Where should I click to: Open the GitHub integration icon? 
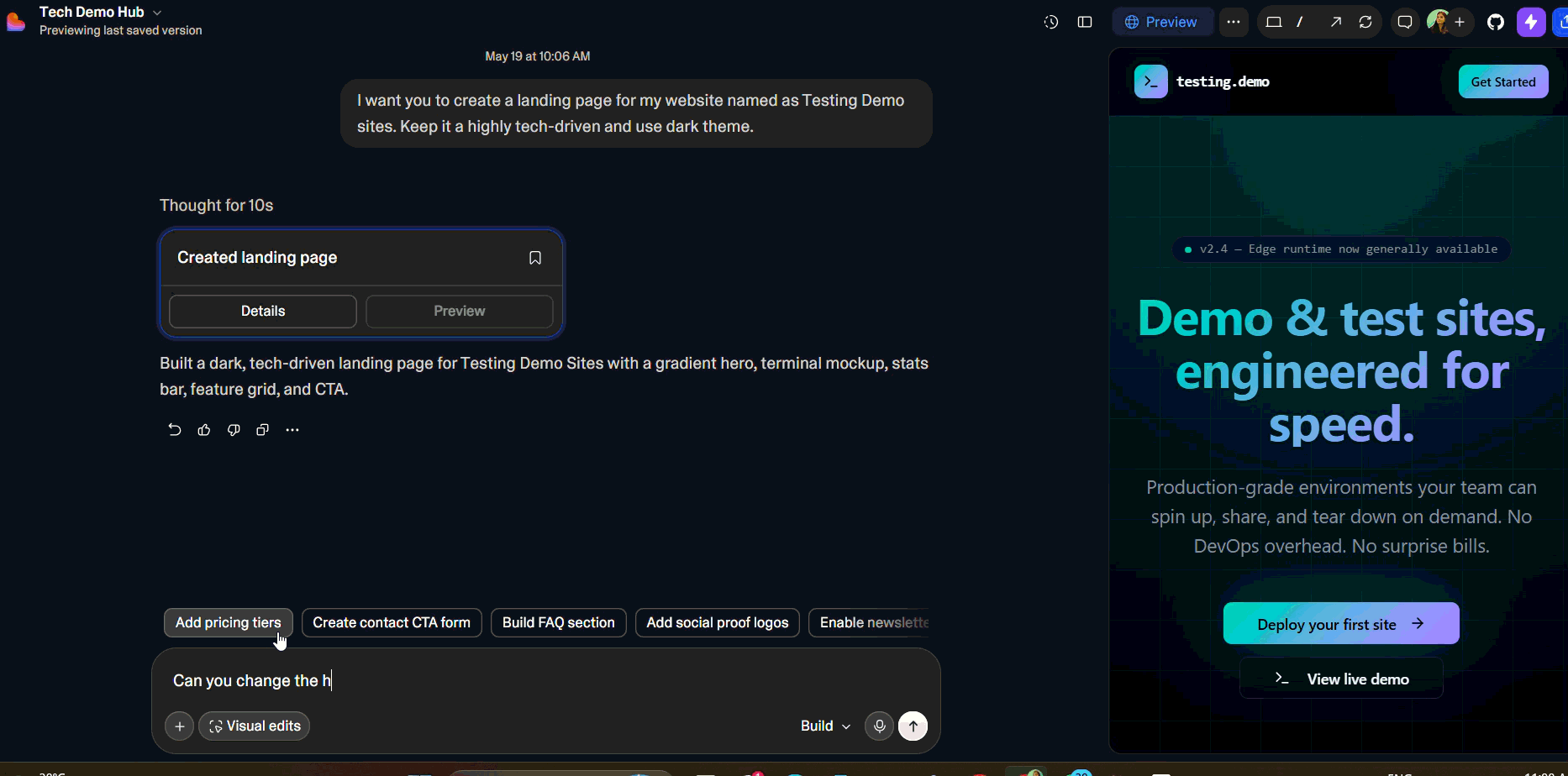pyautogui.click(x=1496, y=22)
